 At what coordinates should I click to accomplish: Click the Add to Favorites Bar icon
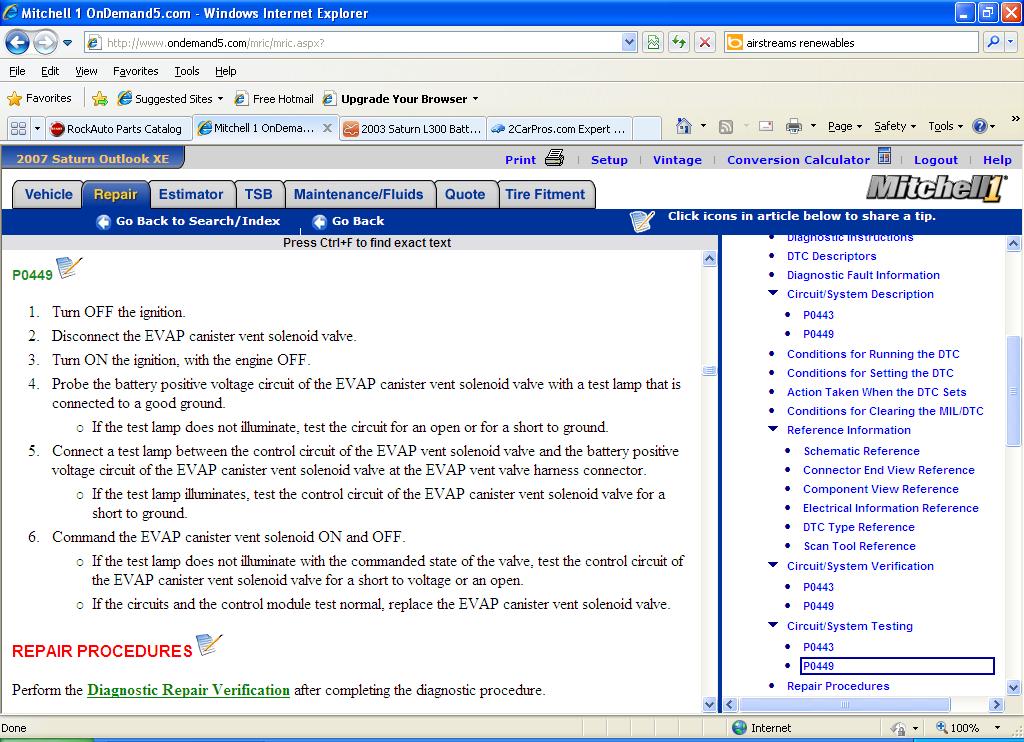coord(100,99)
